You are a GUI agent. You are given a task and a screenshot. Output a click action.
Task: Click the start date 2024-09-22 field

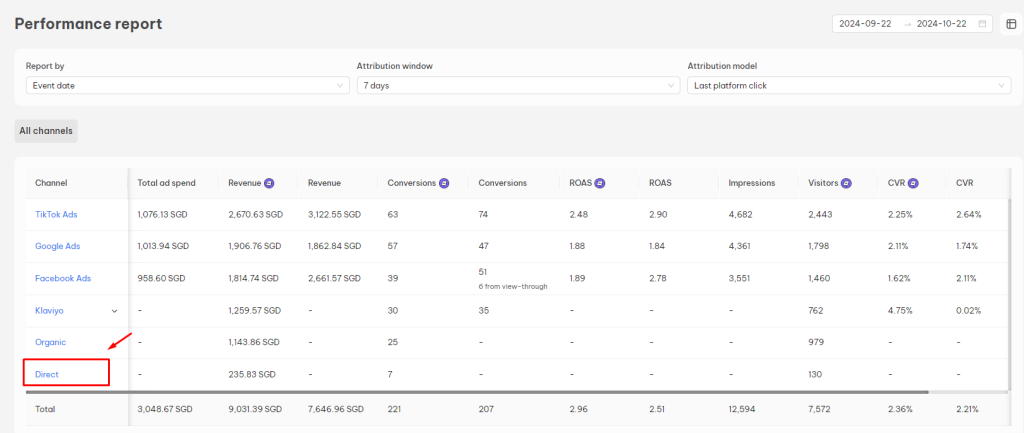[x=866, y=24]
